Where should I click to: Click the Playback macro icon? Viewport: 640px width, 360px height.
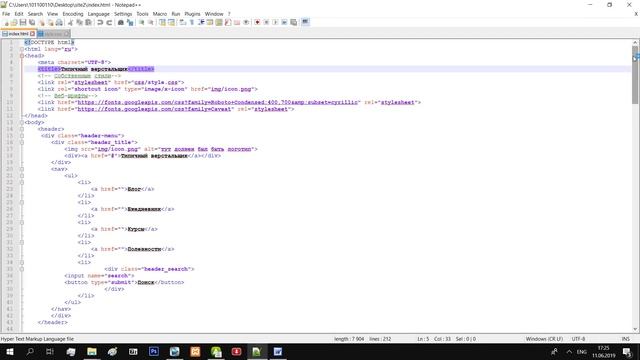(275, 22)
